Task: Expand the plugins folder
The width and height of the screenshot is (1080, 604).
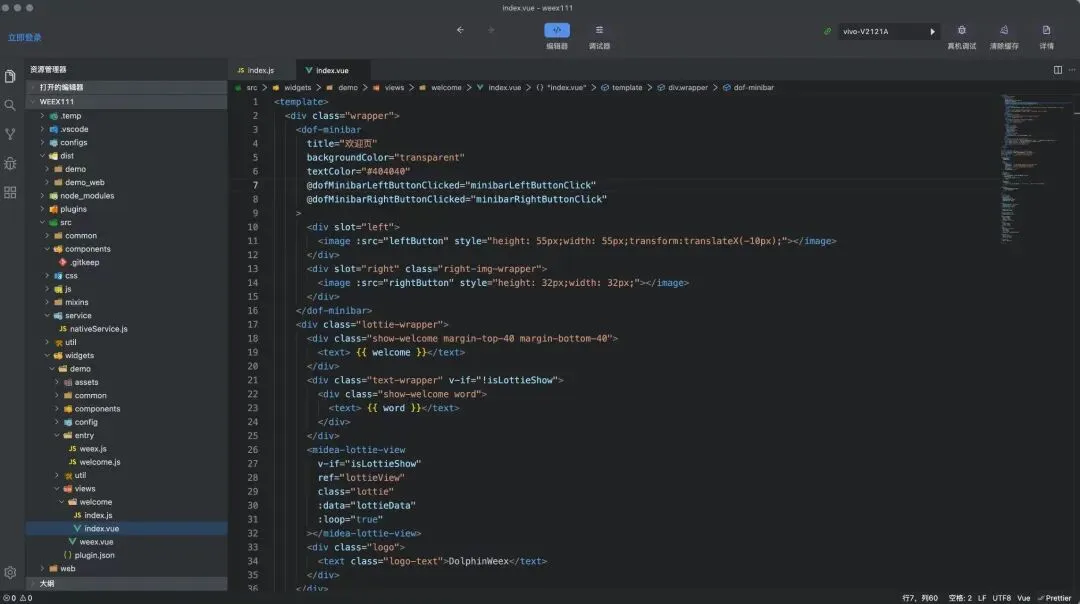Action: click(127, 209)
